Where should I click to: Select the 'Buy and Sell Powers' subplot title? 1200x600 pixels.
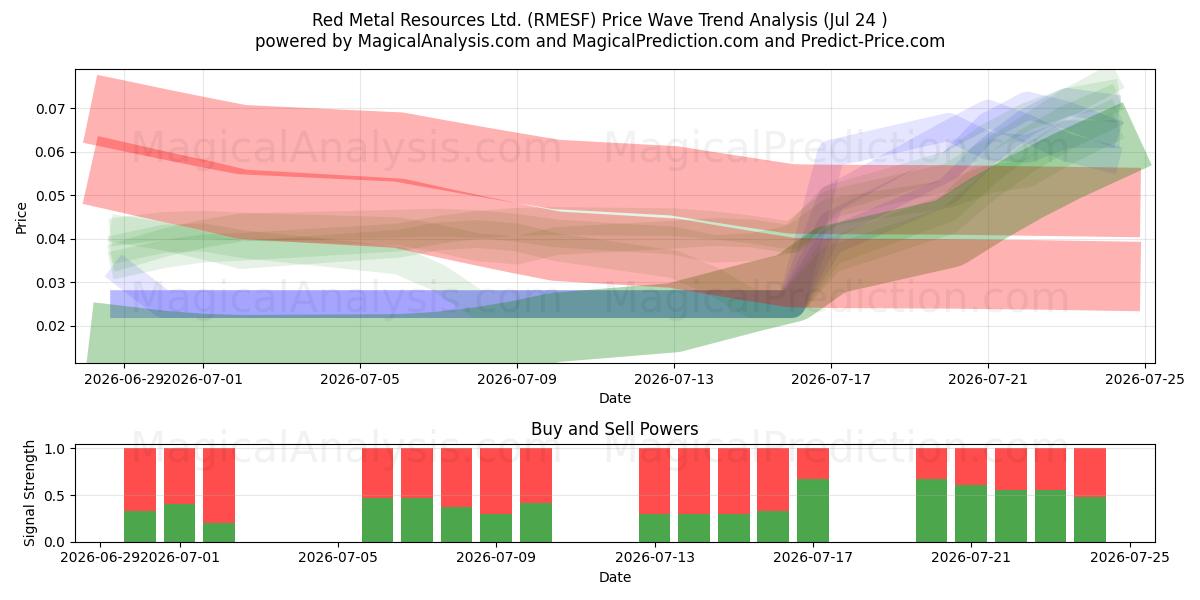[614, 429]
